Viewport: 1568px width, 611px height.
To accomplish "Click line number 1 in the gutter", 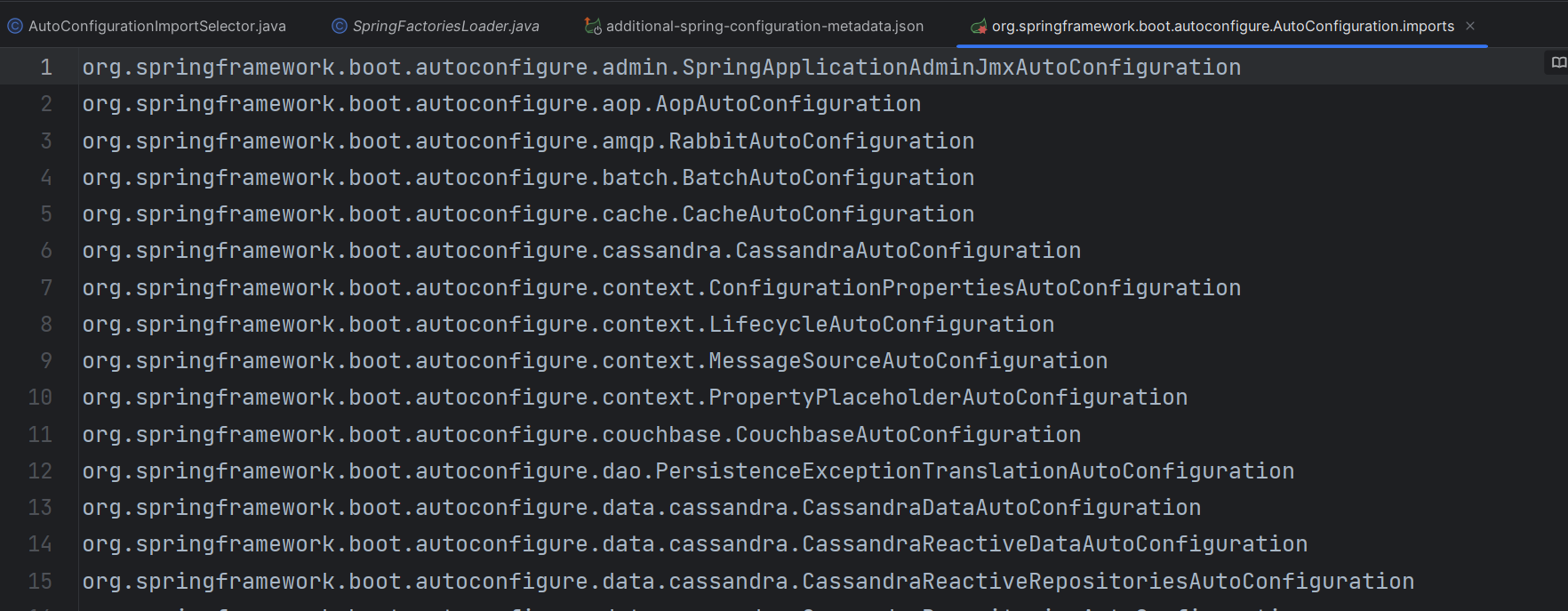I will [x=46, y=68].
